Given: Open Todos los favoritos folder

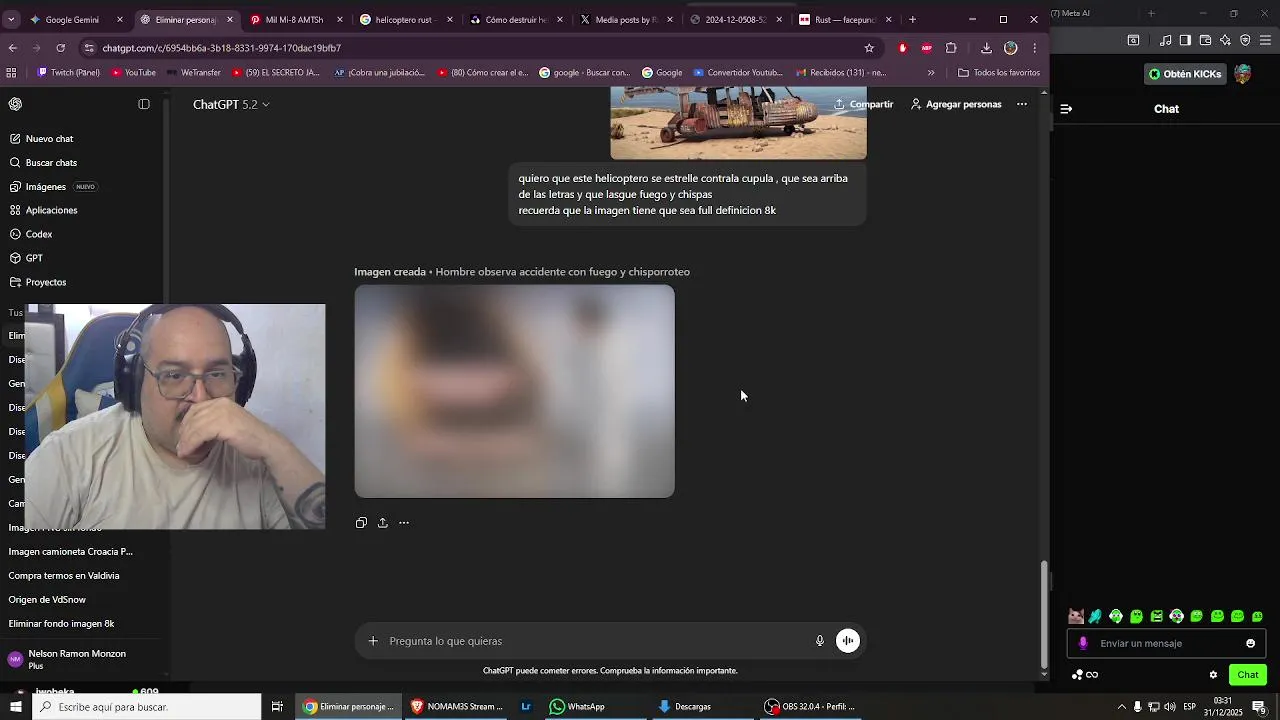Looking at the screenshot, I should [999, 73].
